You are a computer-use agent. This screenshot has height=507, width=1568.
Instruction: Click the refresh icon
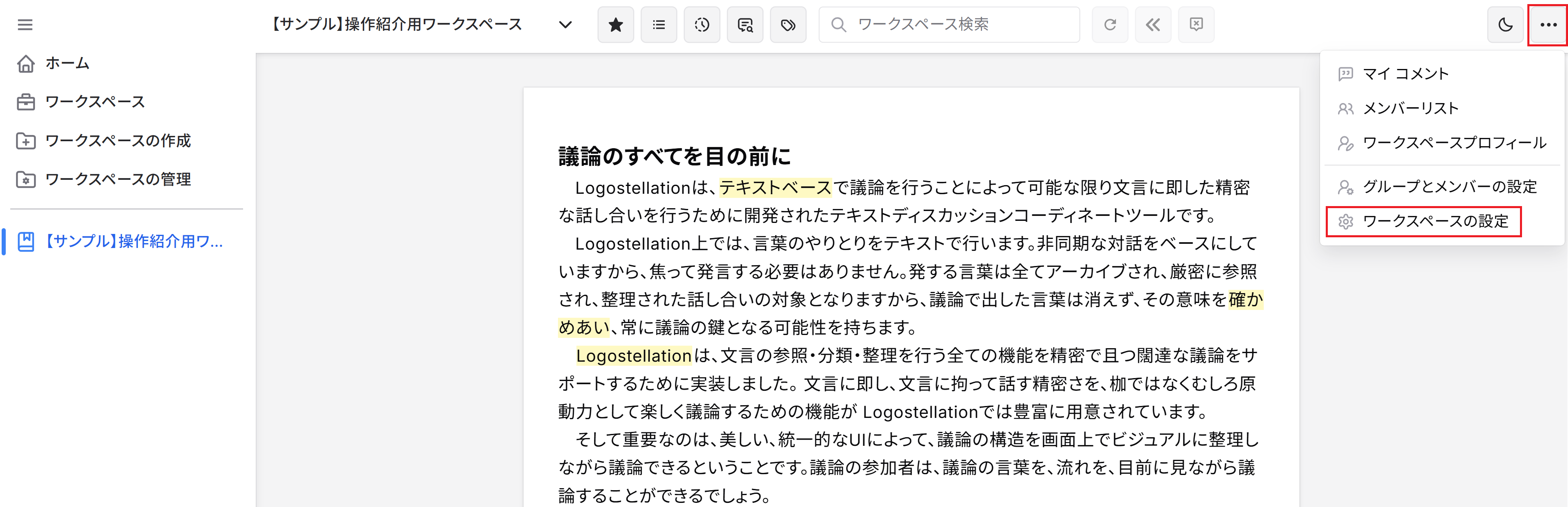click(1110, 24)
